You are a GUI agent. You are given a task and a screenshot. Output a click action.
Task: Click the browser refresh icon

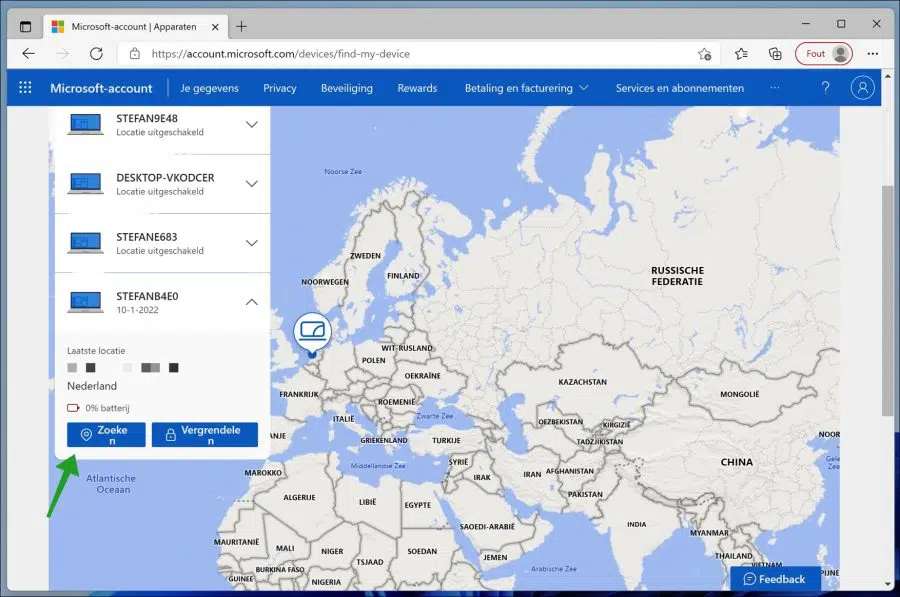[96, 54]
